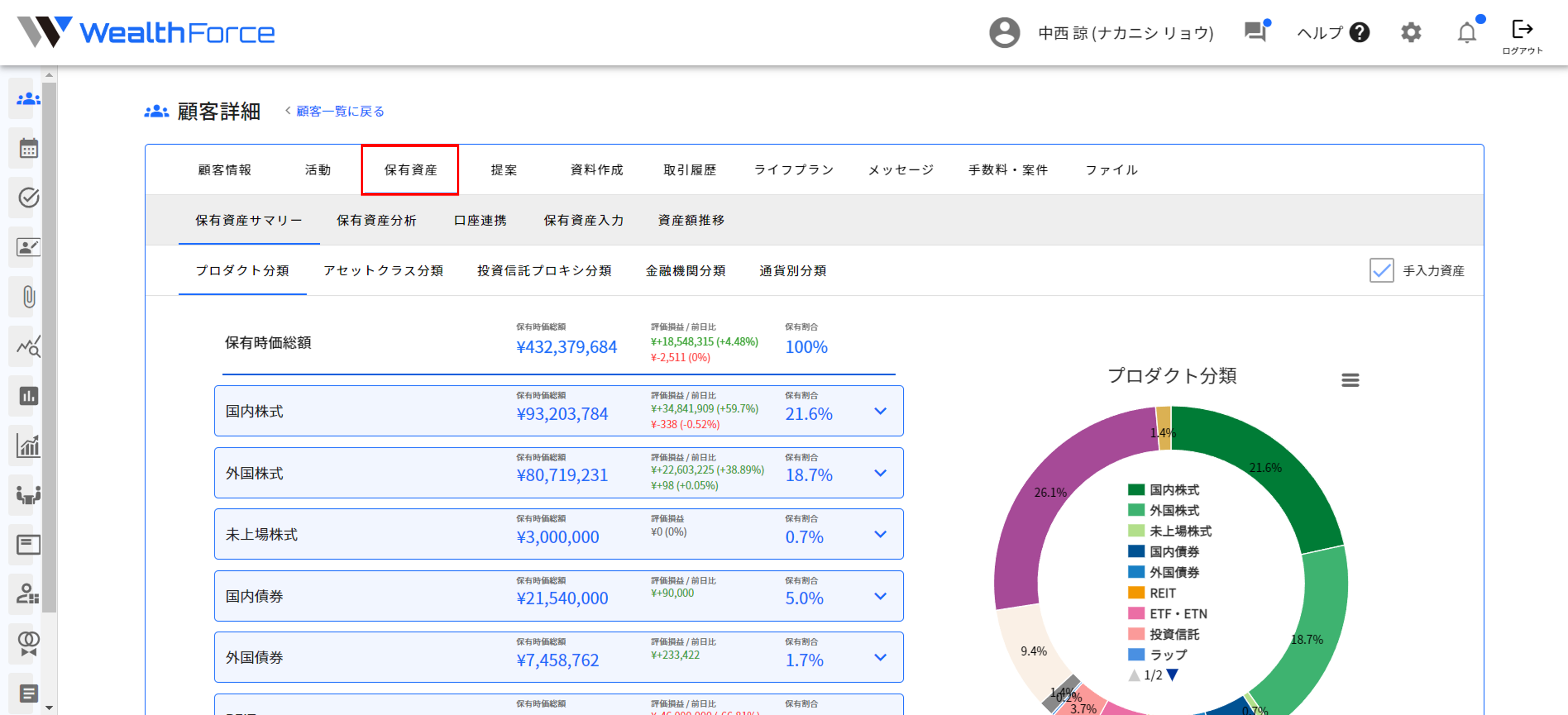The image size is (1568, 715).
Task: Click the notification bell icon
Action: coord(1466,32)
